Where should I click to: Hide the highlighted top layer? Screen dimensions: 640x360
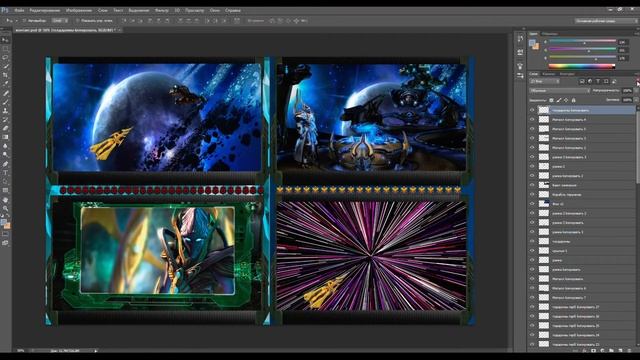click(532, 110)
